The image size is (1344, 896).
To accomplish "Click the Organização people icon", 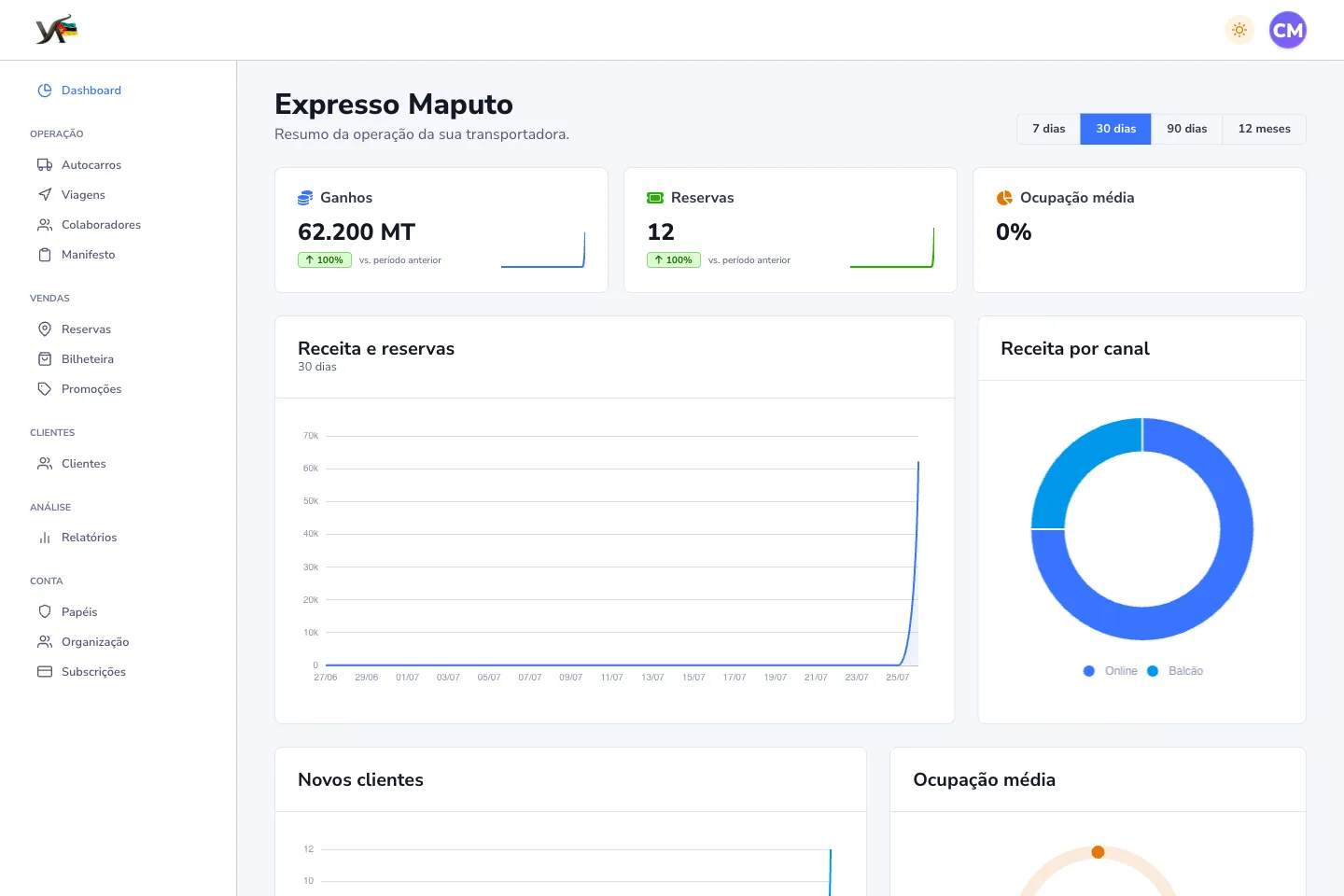I will tap(45, 642).
